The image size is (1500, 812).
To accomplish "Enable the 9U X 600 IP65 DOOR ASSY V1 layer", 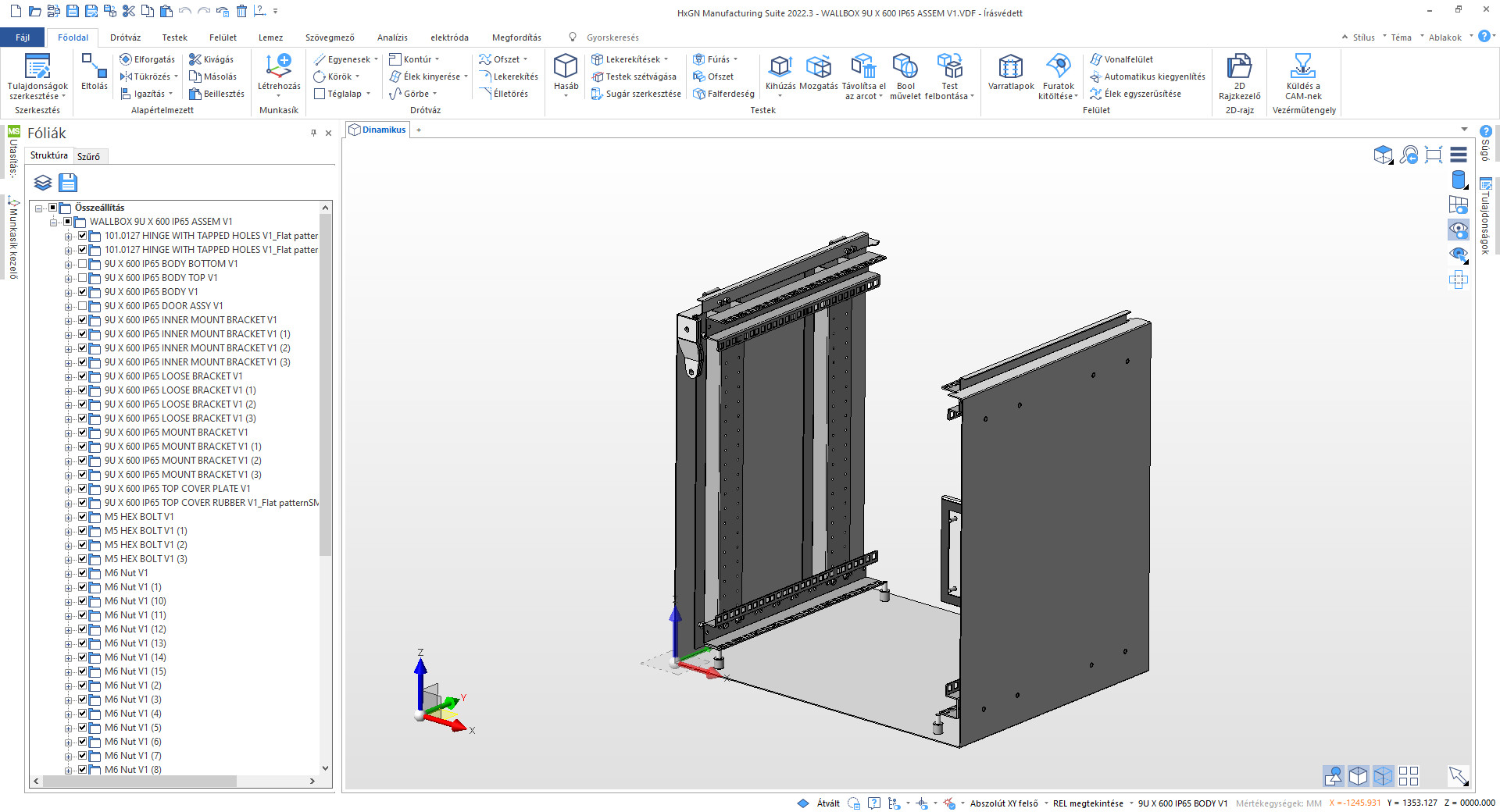I will point(83,306).
